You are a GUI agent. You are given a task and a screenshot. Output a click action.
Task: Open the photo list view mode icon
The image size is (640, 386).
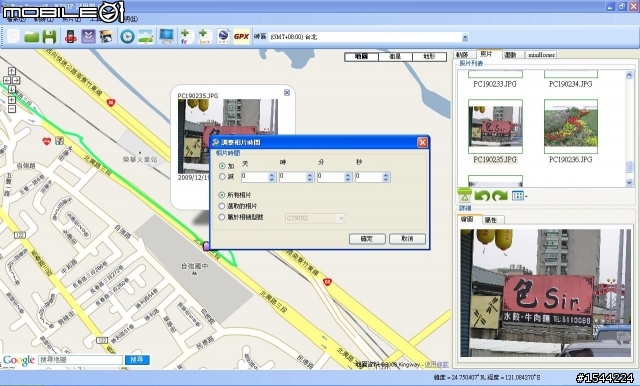(x=518, y=196)
